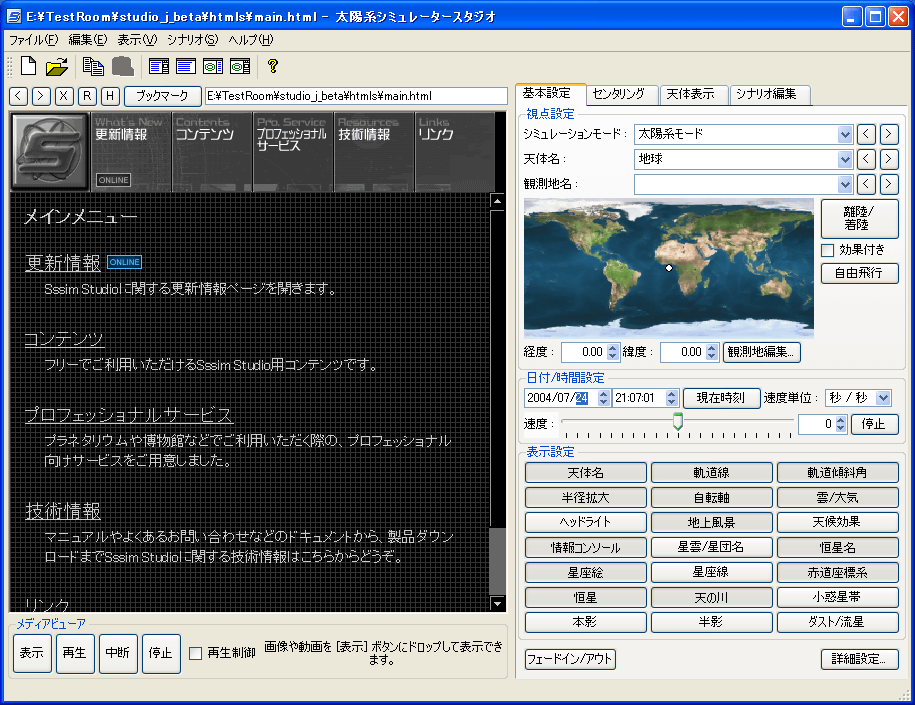This screenshot has height=705, width=915.
Task: Stop loading with the X button
Action: pyautogui.click(x=64, y=96)
